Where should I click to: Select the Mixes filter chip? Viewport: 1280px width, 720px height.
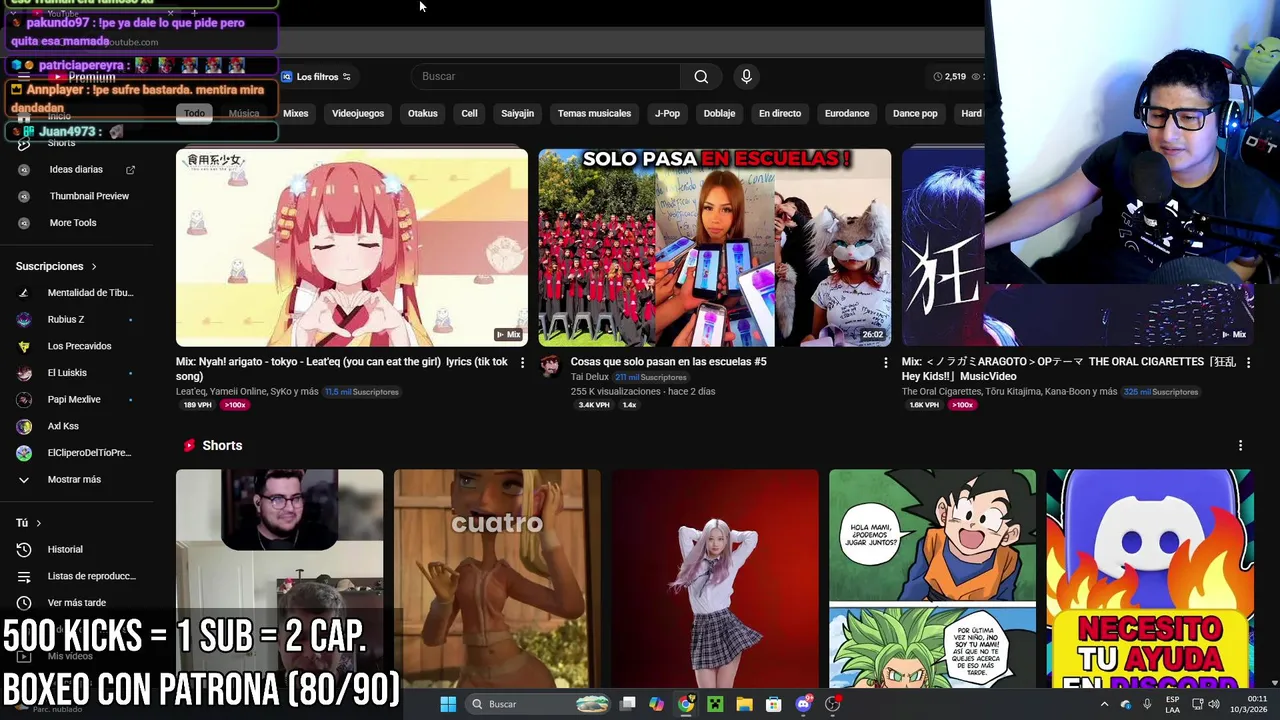[x=296, y=113]
